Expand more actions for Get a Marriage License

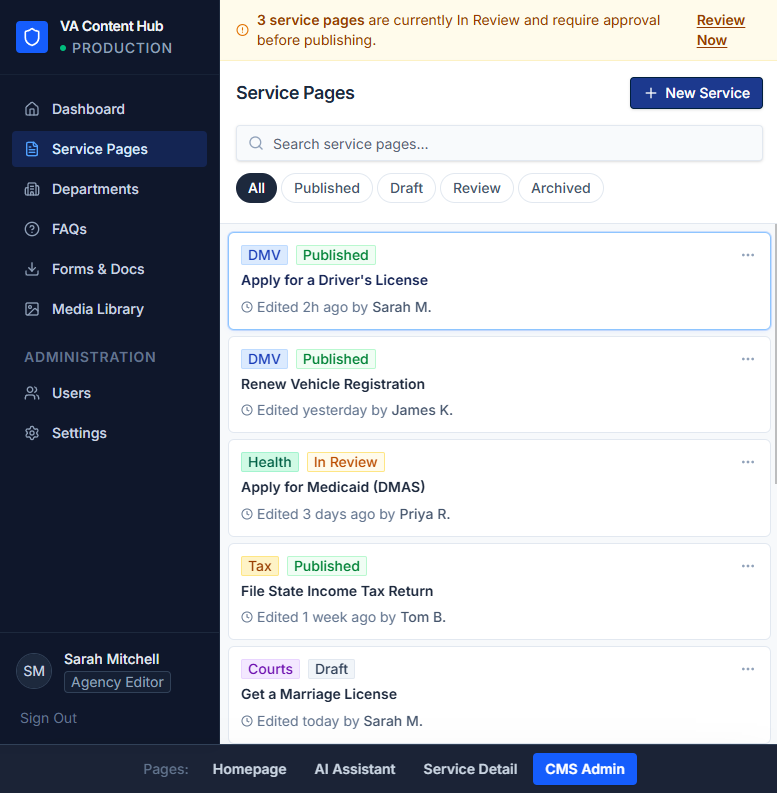(x=747, y=669)
